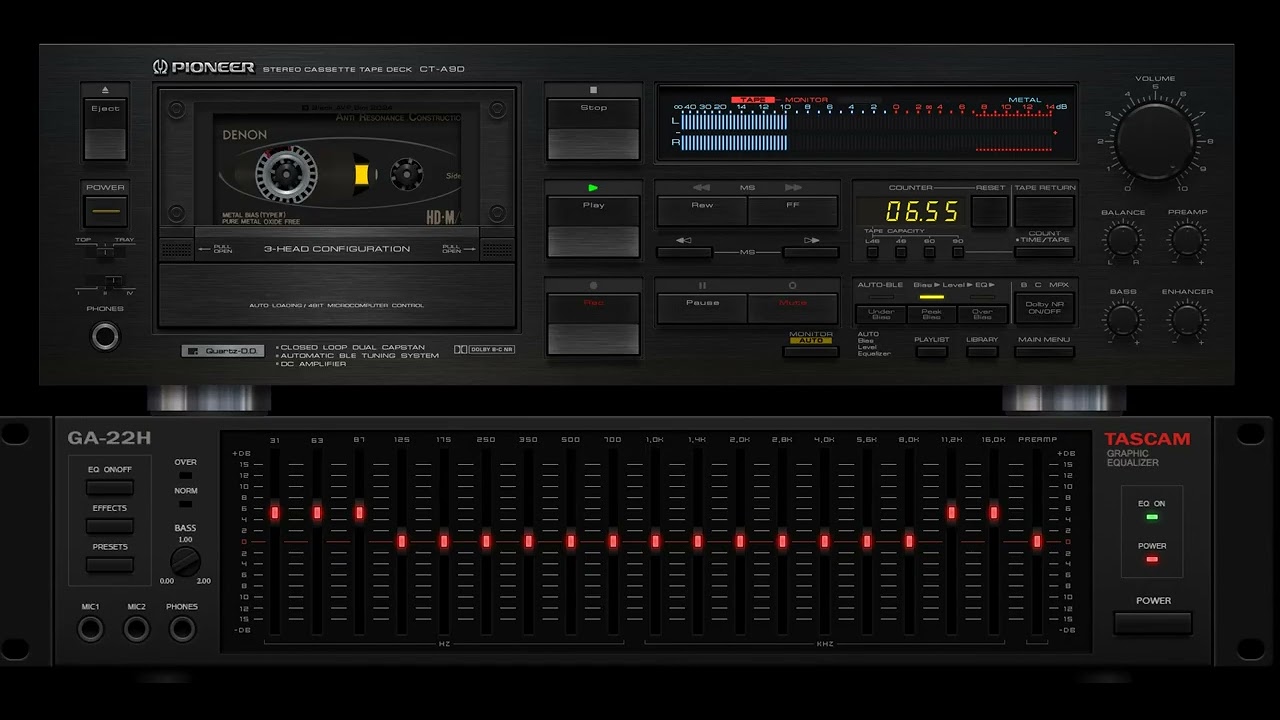This screenshot has width=1280, height=720.
Task: Click the Over Bias button
Action: (982, 314)
